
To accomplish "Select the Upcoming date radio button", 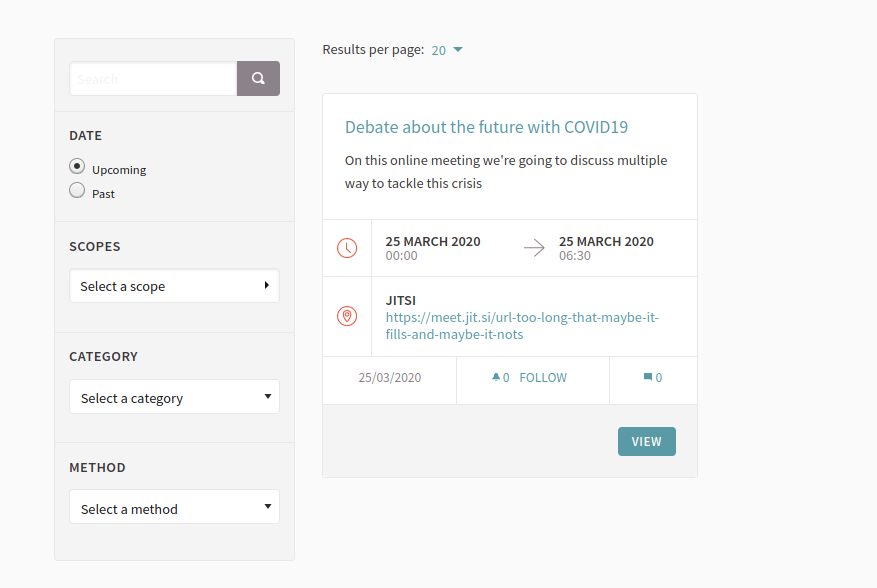I will pos(77,167).
